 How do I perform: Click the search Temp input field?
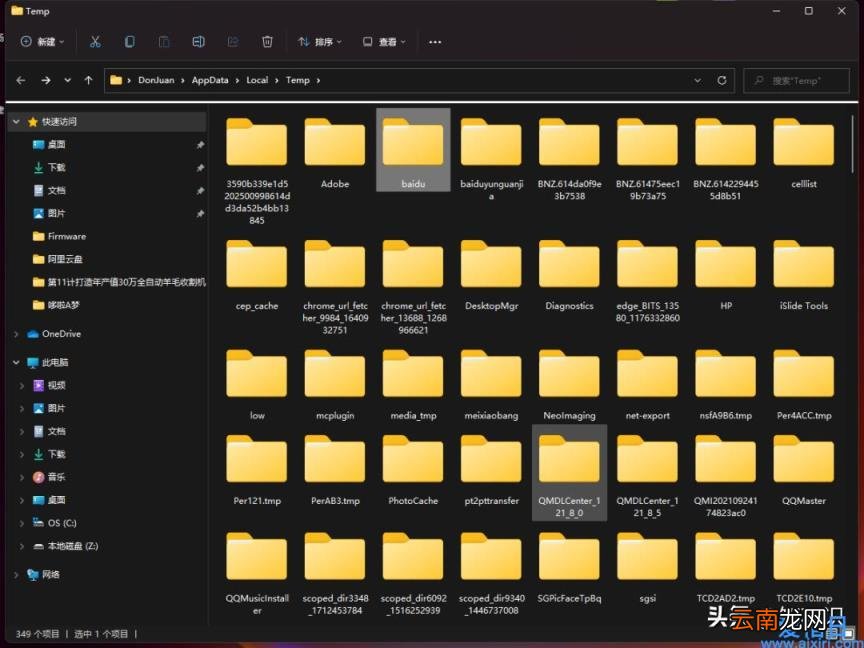[796, 80]
